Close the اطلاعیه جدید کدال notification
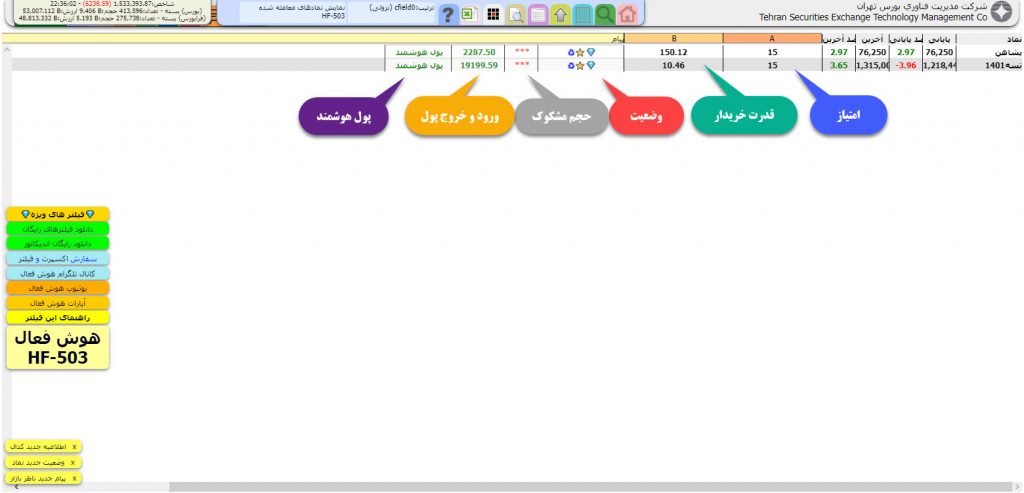Screen dimensions: 1024x493 click(74, 447)
